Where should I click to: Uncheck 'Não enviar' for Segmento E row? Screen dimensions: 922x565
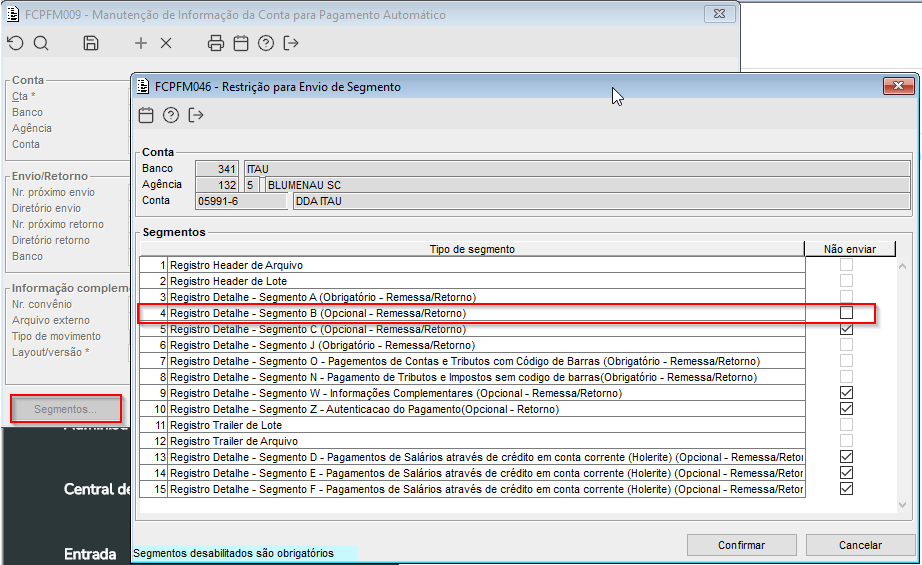846,473
